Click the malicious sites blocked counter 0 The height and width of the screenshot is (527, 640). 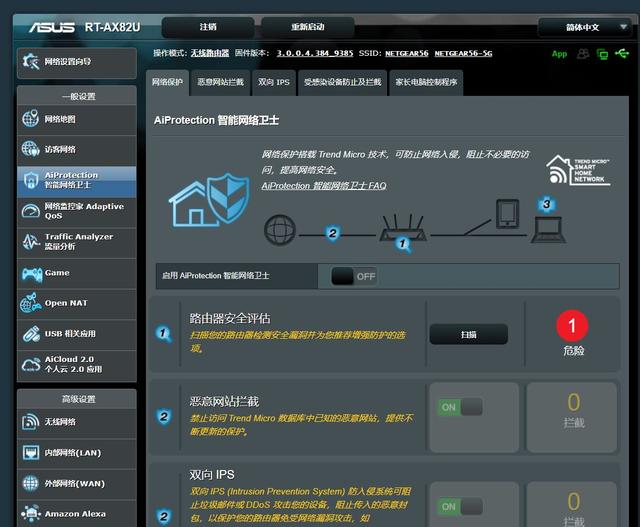[x=573, y=402]
